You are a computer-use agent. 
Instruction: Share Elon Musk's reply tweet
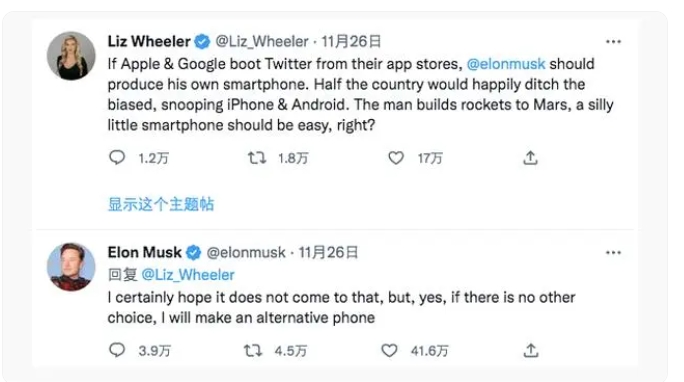pyautogui.click(x=531, y=351)
